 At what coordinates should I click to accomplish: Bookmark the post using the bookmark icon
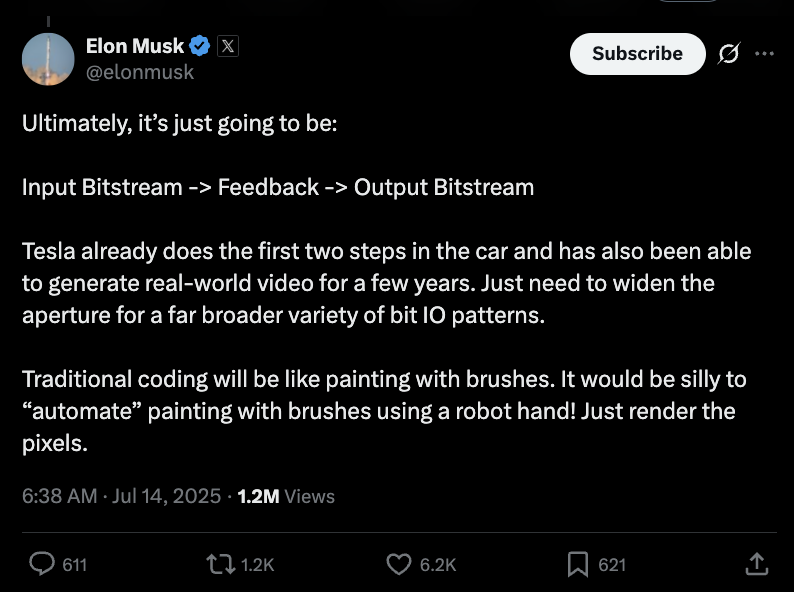(x=578, y=564)
